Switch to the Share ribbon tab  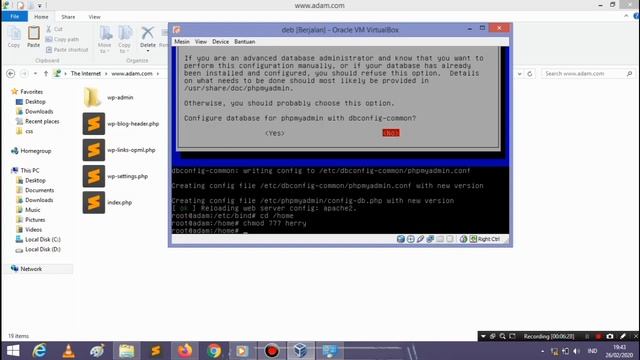click(x=68, y=17)
